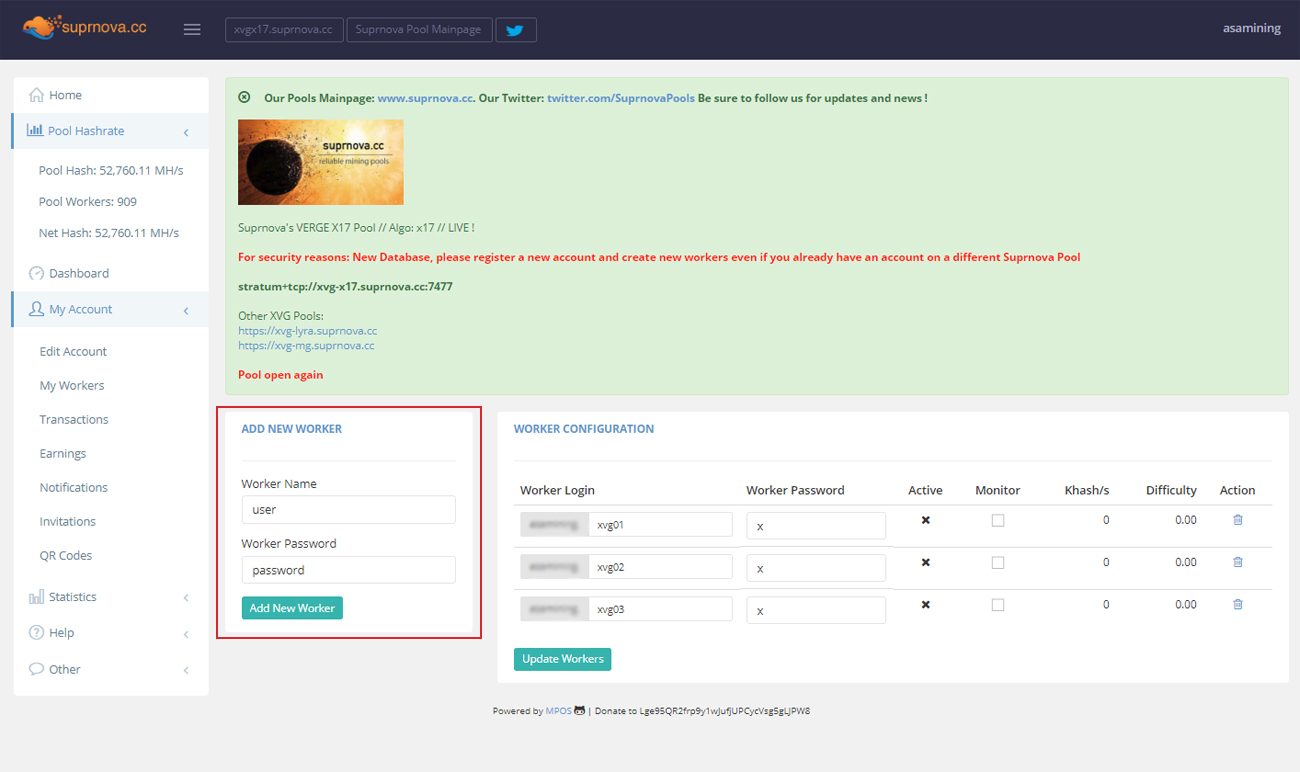Image resolution: width=1300 pixels, height=772 pixels.
Task: Open My Workers page
Action: click(72, 385)
